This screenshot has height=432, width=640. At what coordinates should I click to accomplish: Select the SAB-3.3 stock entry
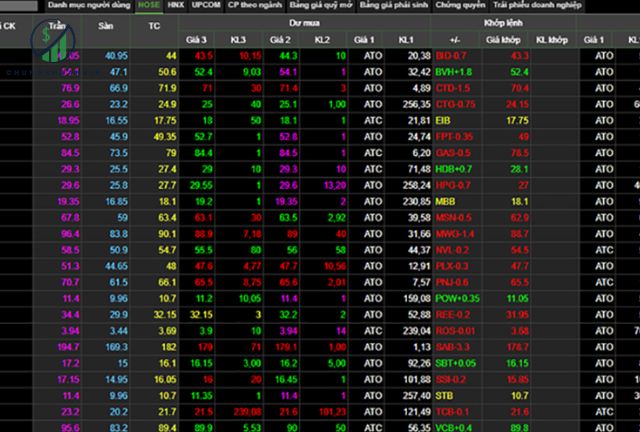click(x=453, y=347)
